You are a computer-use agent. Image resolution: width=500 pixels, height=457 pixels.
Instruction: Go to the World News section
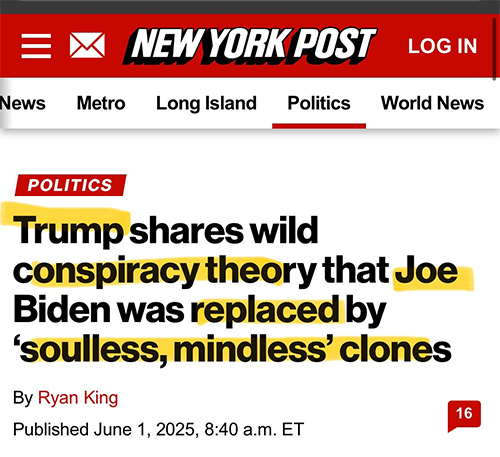pyautogui.click(x=432, y=103)
